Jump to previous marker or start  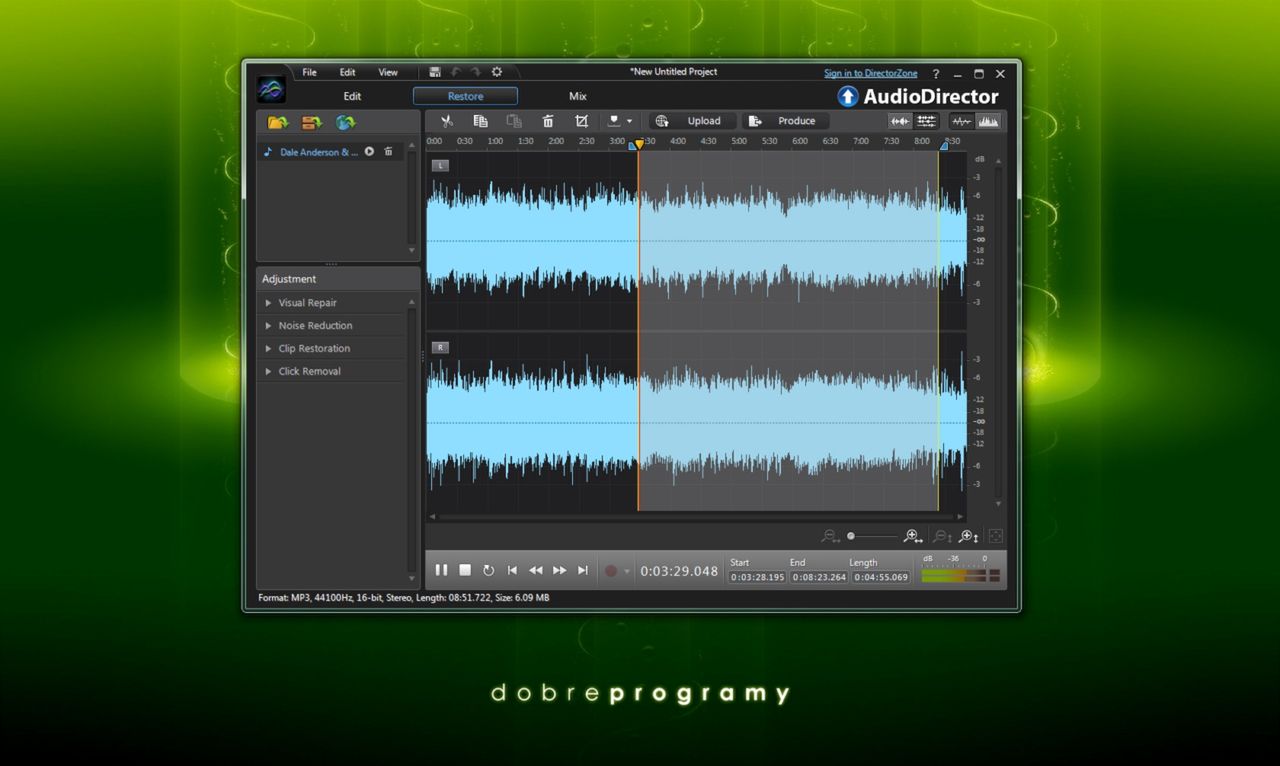point(512,570)
